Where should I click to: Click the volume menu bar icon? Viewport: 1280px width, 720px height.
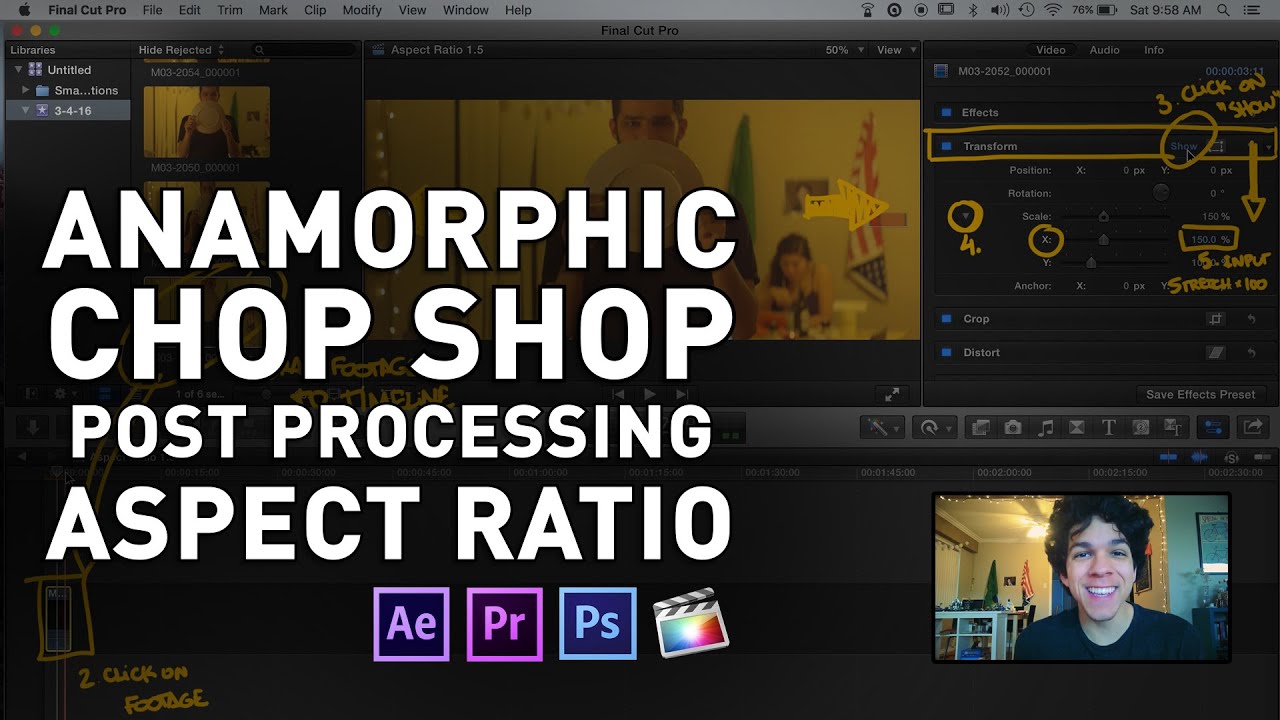999,10
